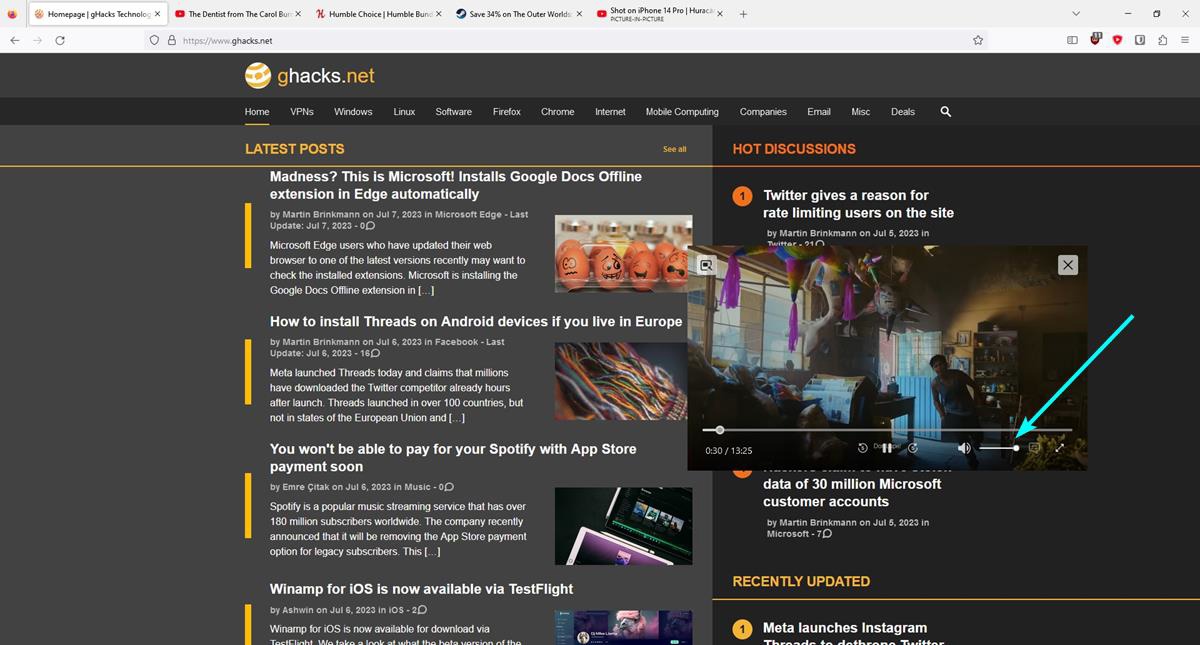This screenshot has width=1200, height=645.
Task: Switch to the Outer Worlds Steam tab
Action: click(x=518, y=14)
